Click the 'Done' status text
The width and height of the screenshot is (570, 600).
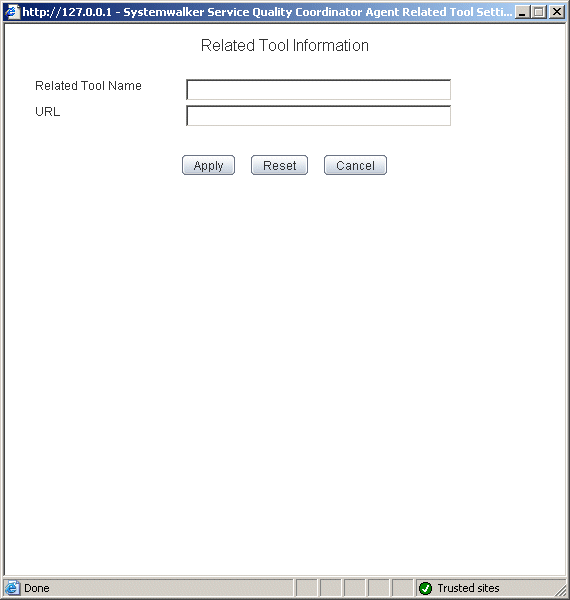[x=37, y=588]
